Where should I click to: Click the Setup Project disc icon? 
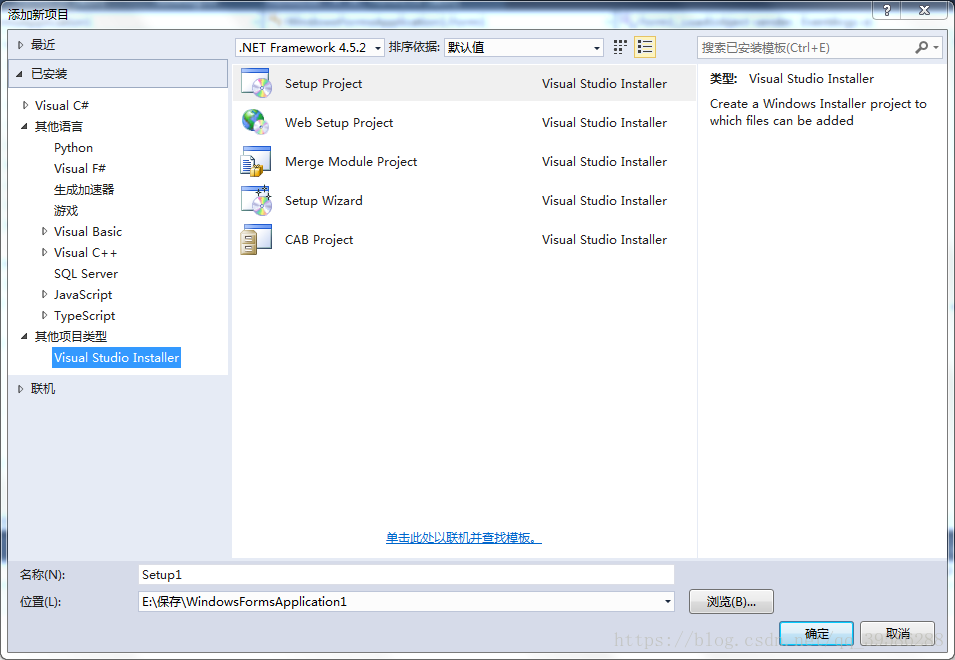point(256,83)
